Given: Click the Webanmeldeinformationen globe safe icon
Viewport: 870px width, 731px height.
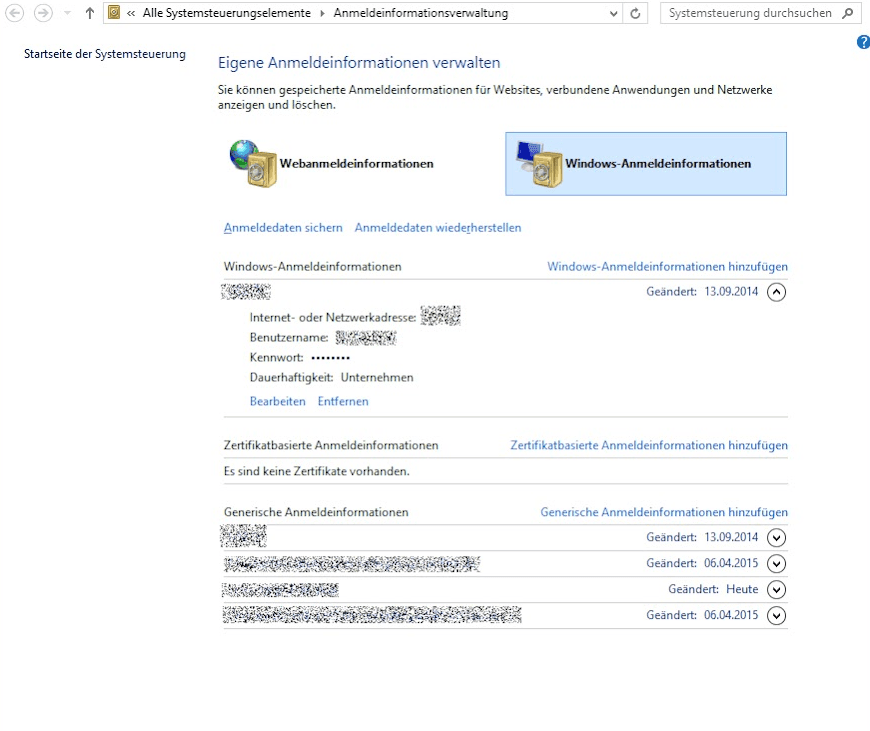Looking at the screenshot, I should click(253, 163).
